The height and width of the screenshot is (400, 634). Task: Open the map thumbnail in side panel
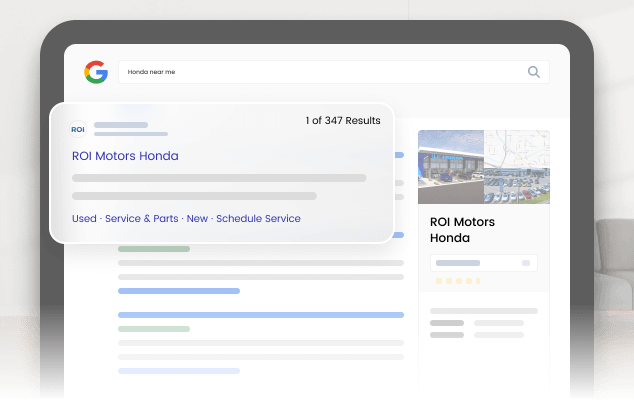click(517, 149)
